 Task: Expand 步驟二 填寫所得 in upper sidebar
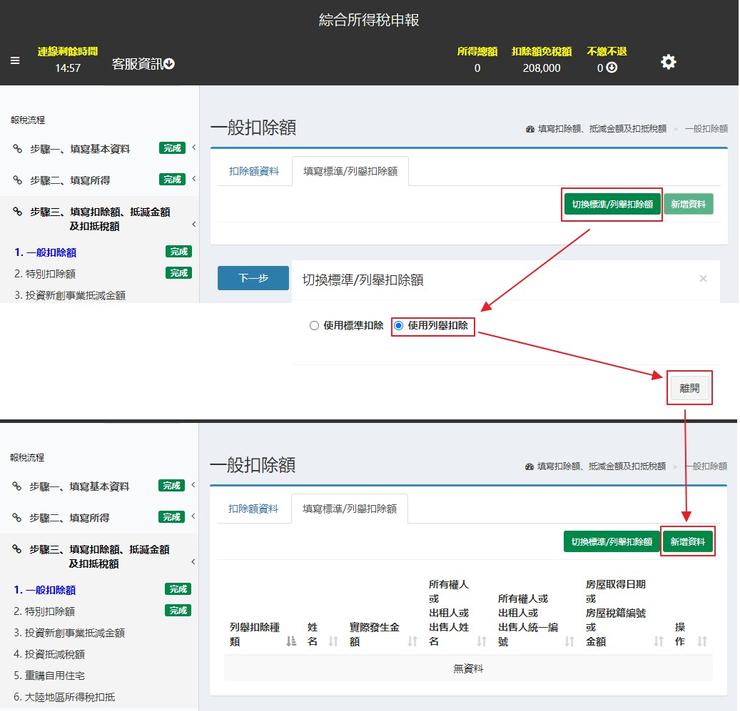coord(193,180)
